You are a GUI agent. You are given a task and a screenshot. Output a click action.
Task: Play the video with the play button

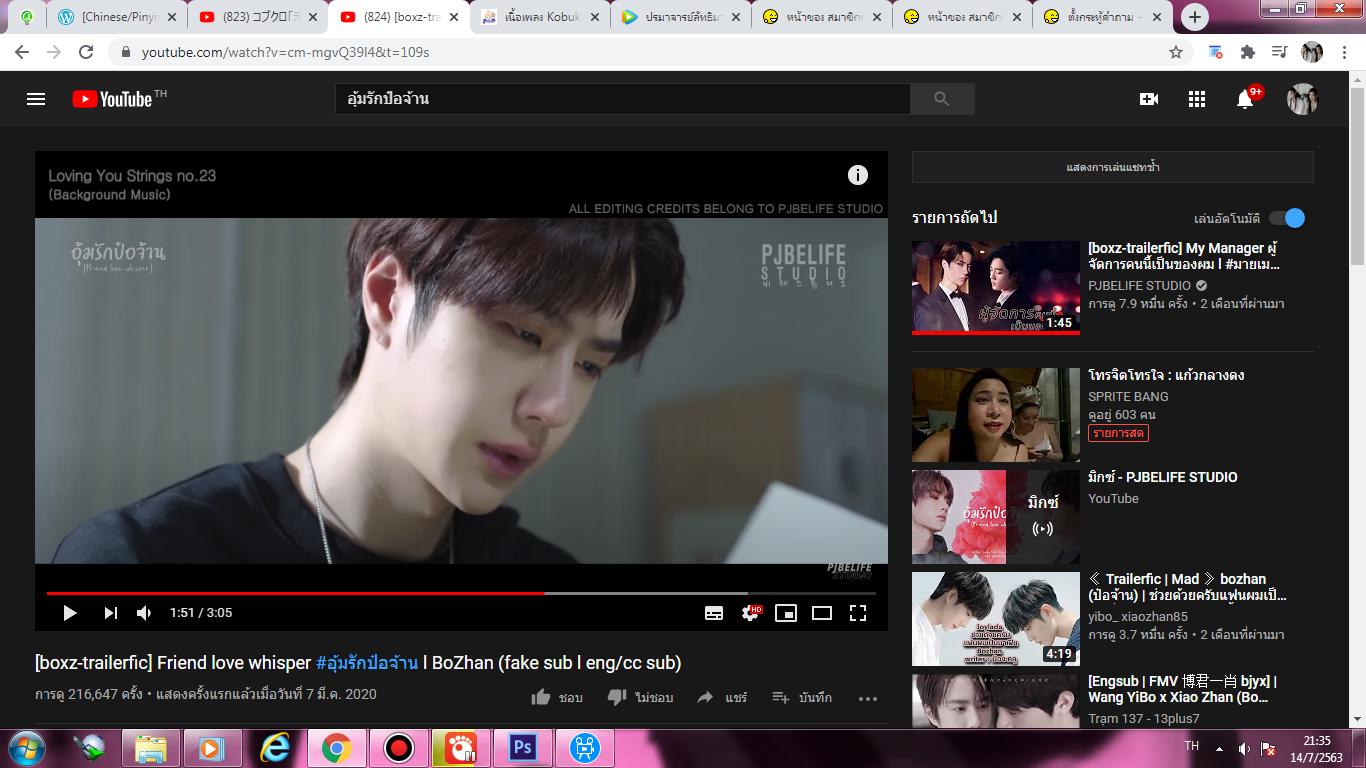[70, 613]
